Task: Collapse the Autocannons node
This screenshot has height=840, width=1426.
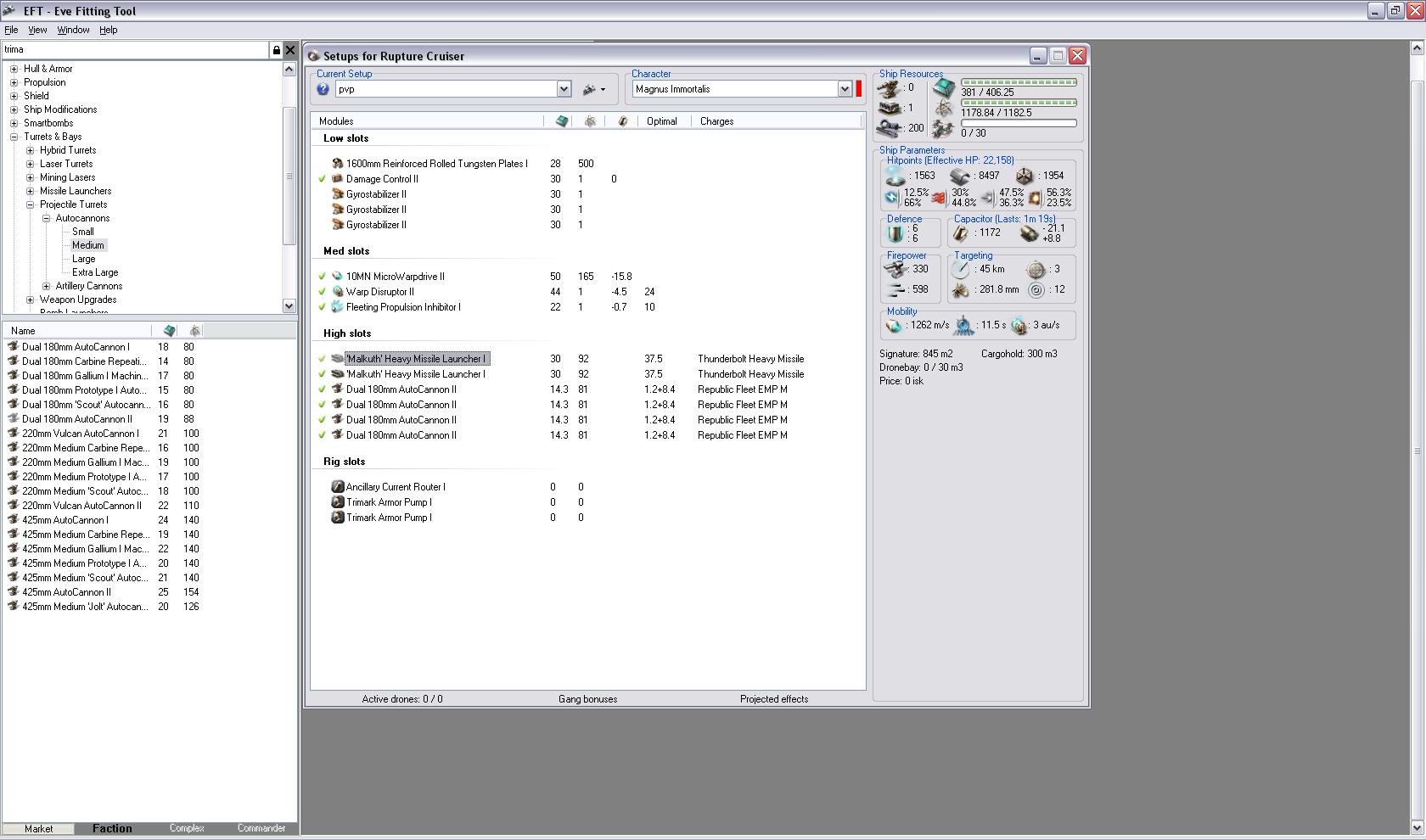Action: click(46, 218)
